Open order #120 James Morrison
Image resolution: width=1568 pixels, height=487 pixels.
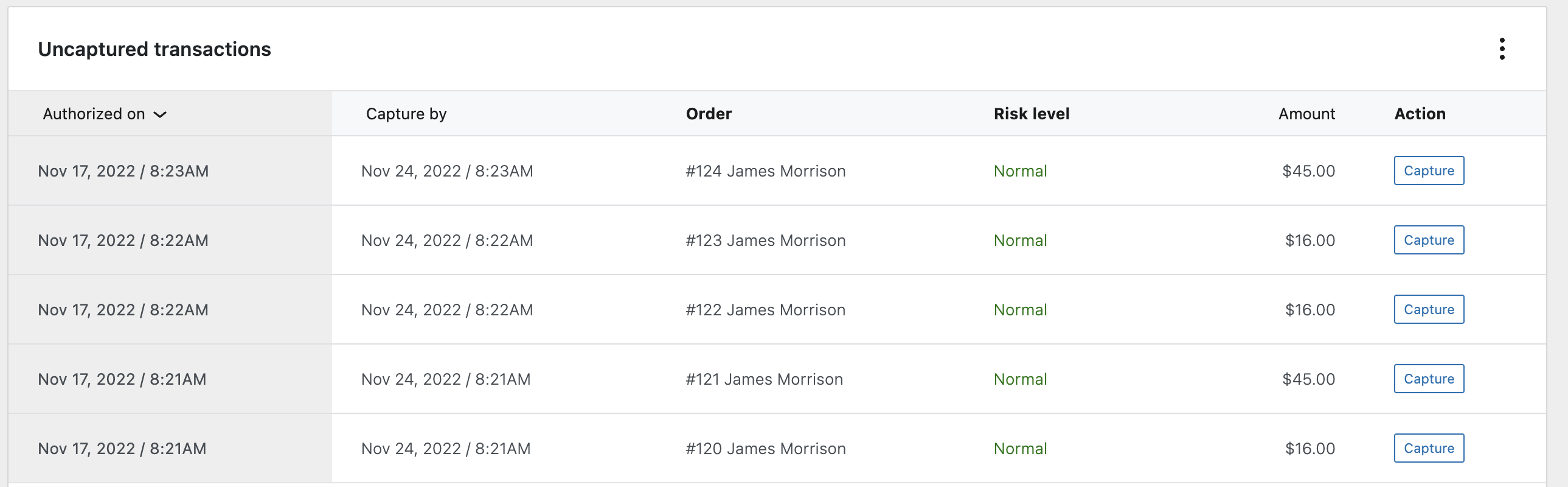(x=765, y=449)
